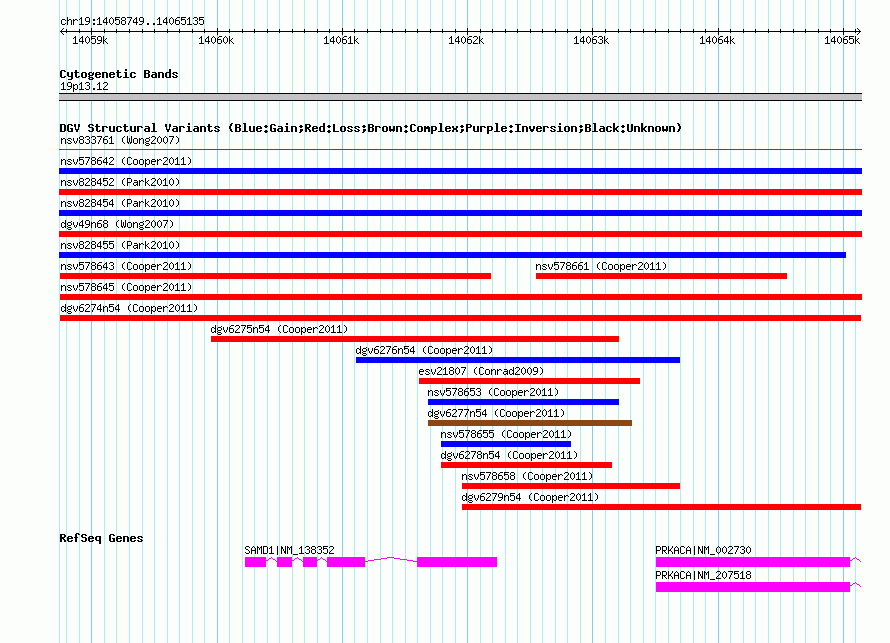The height and width of the screenshot is (643, 890).
Task: Click the red dgv6278n54 loss bar
Action: click(526, 465)
